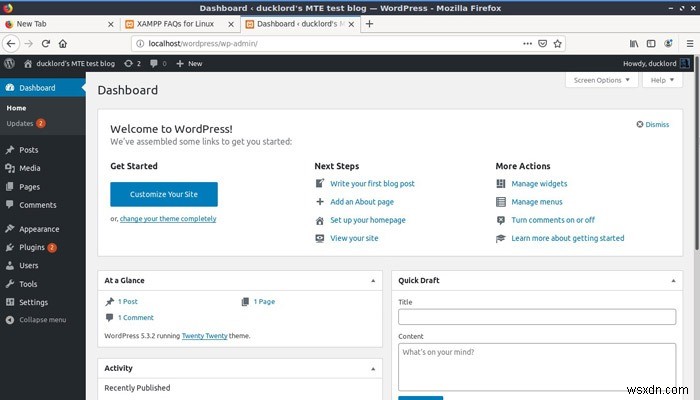
Task: Click the site information icon in address bar
Action: 140,43
